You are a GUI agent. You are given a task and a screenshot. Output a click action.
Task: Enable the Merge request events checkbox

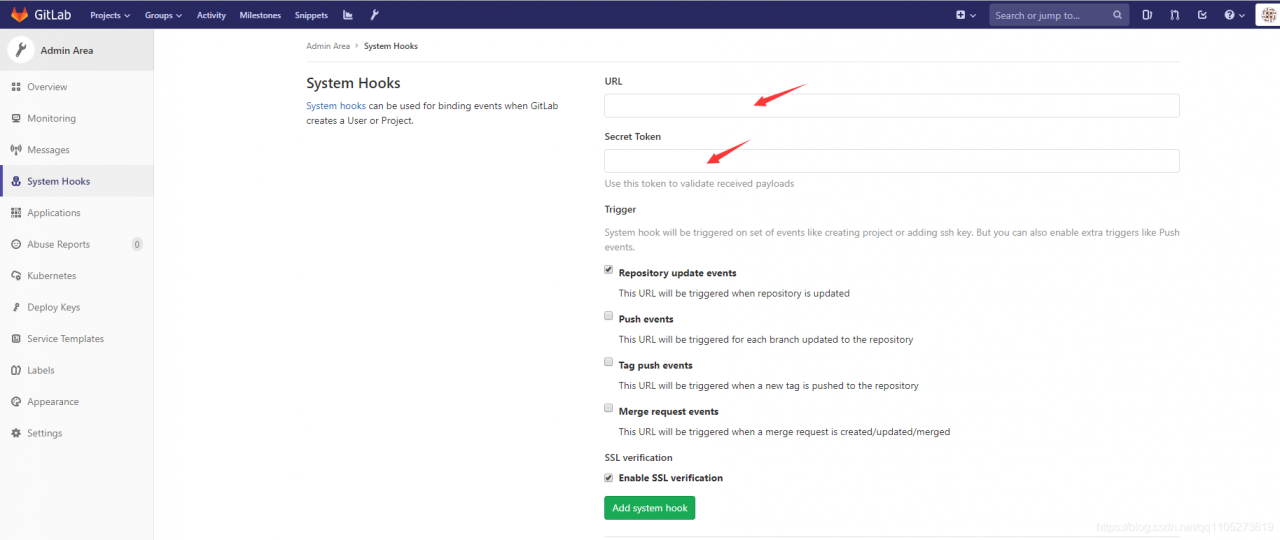608,408
